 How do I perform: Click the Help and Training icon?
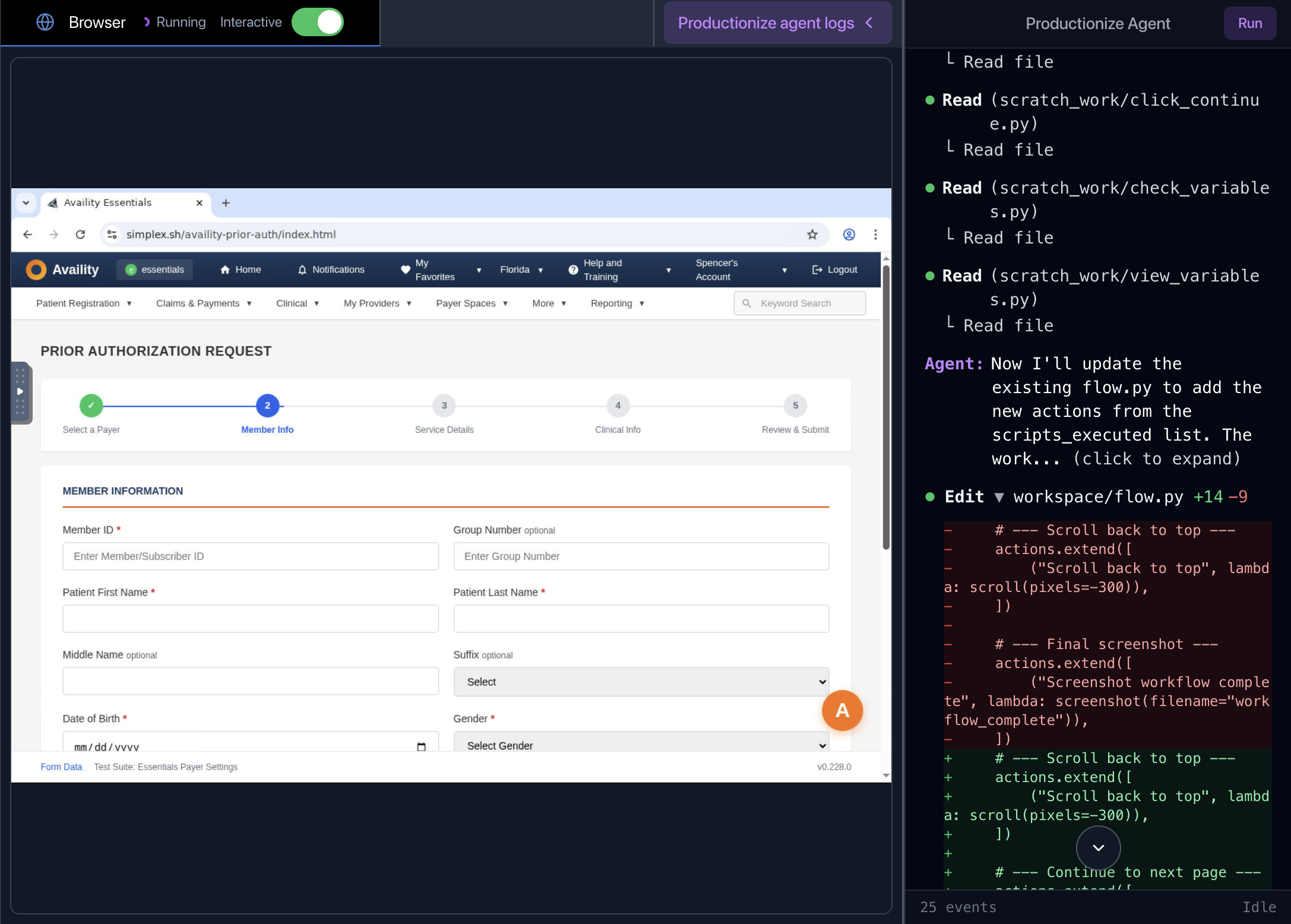pos(572,269)
